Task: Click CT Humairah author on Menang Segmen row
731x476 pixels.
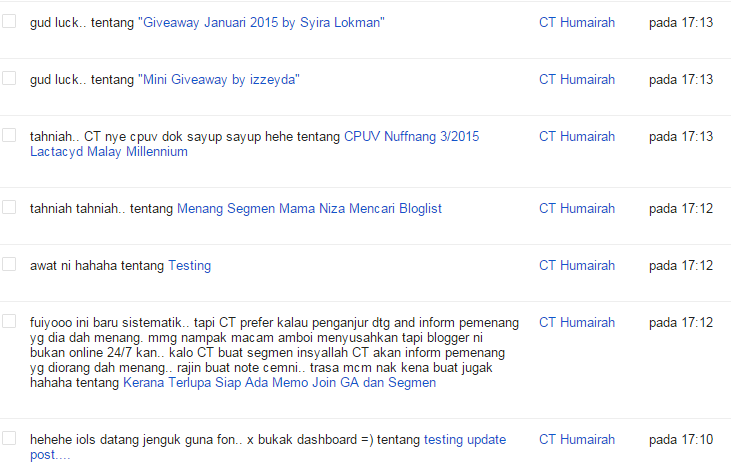Action: 577,208
